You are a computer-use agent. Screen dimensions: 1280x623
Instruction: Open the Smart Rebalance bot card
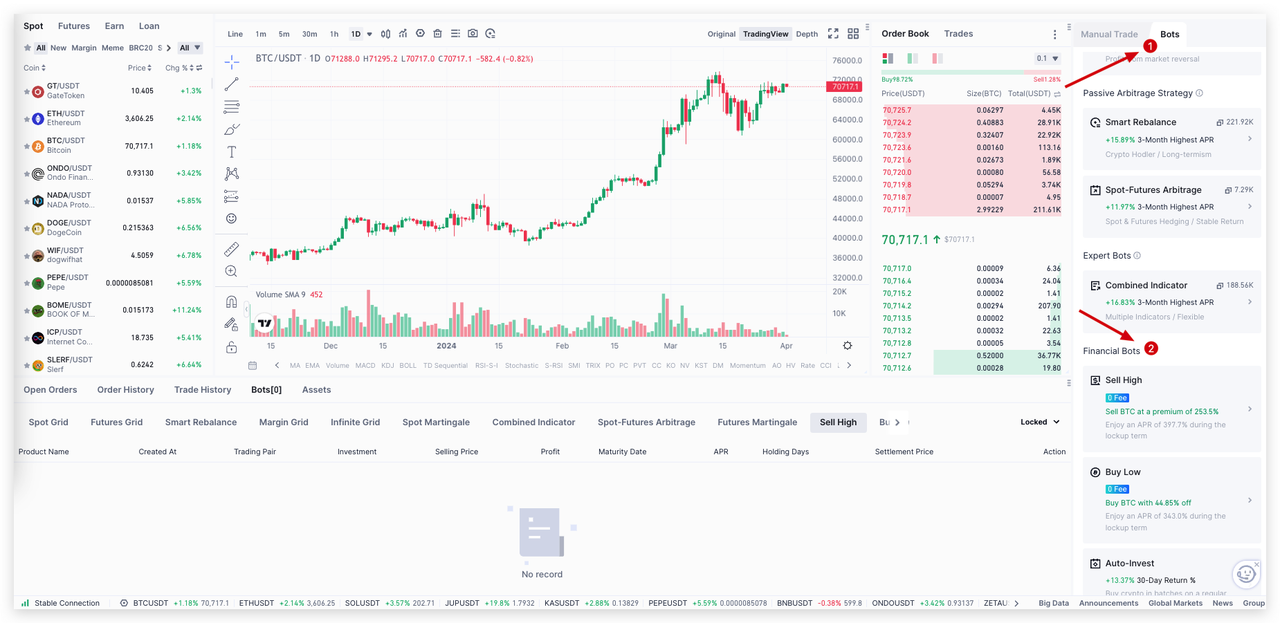[x=1171, y=138]
